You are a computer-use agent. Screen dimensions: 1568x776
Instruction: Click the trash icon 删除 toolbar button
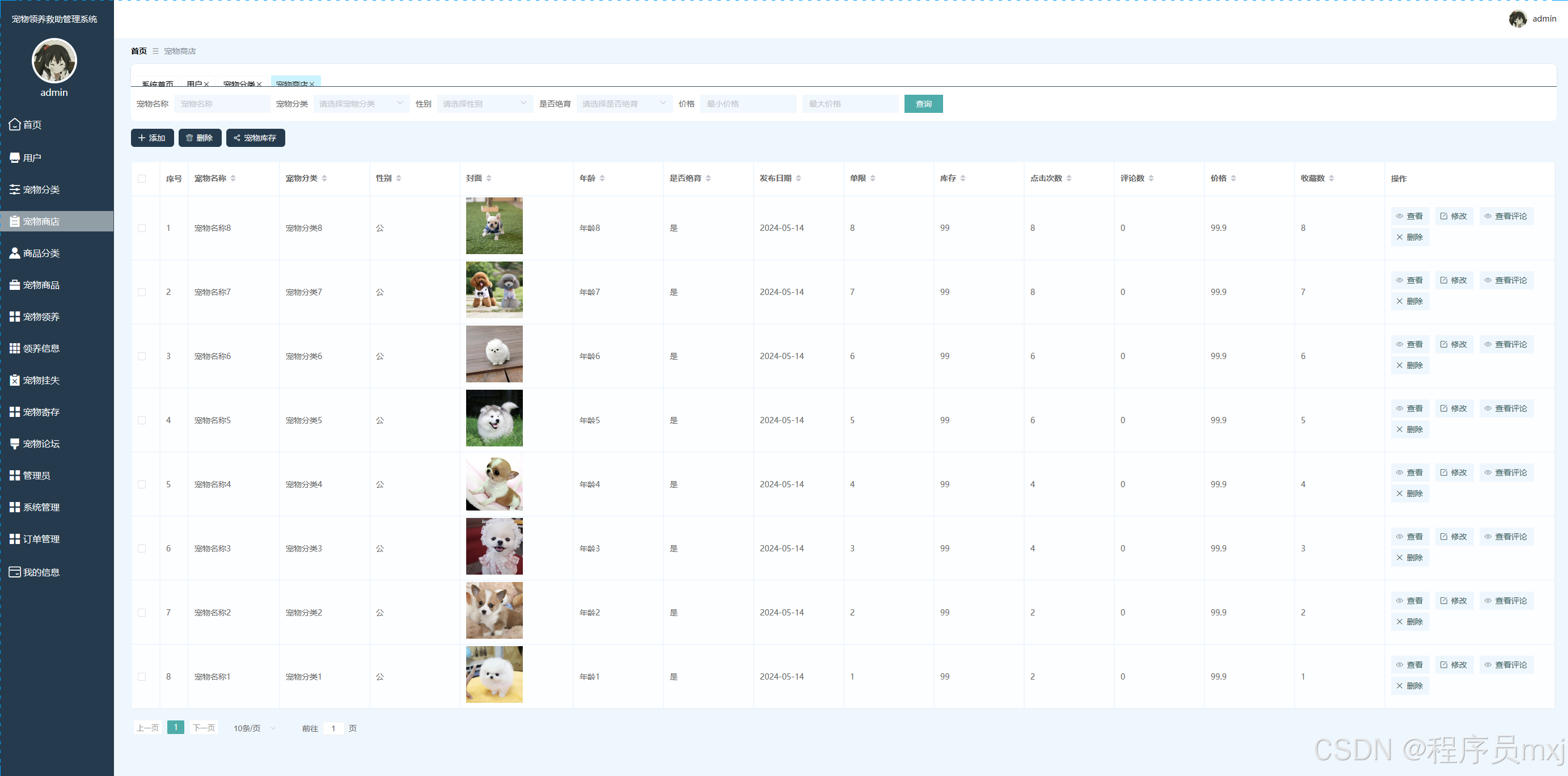coord(200,138)
